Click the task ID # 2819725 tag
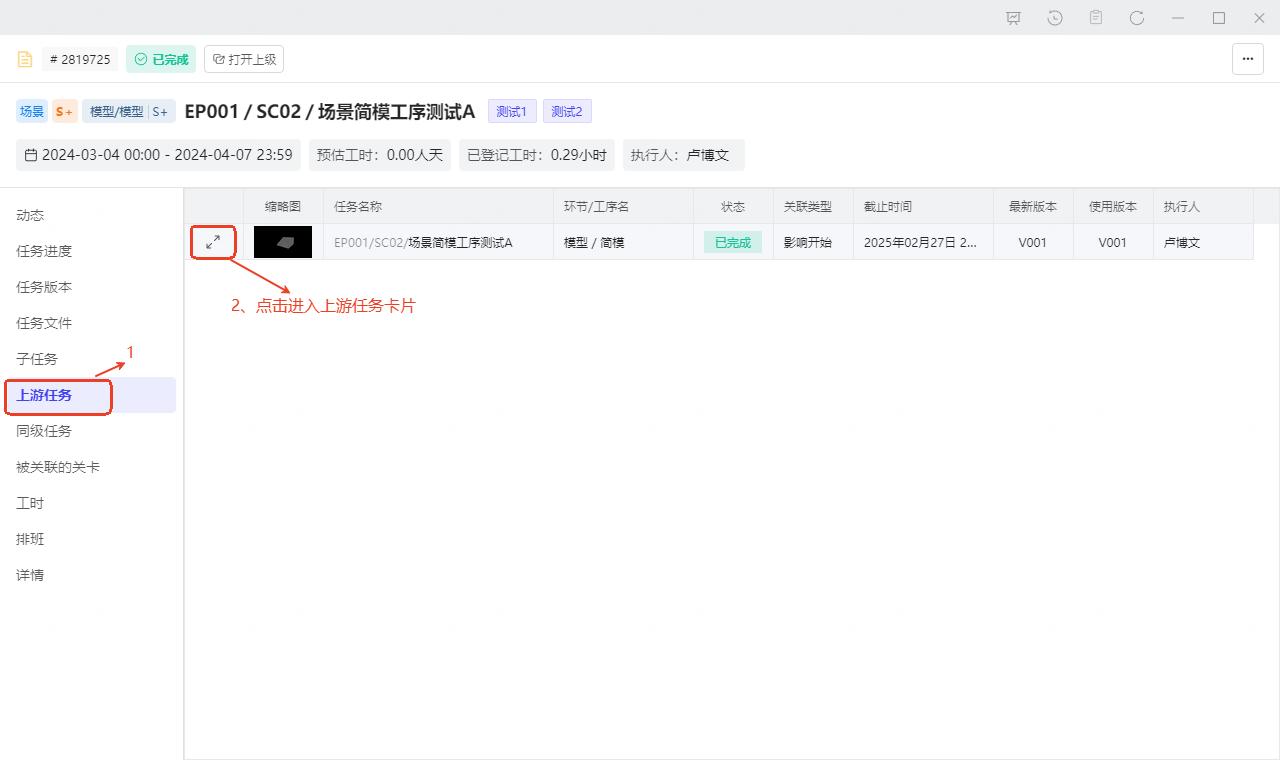 pos(80,59)
